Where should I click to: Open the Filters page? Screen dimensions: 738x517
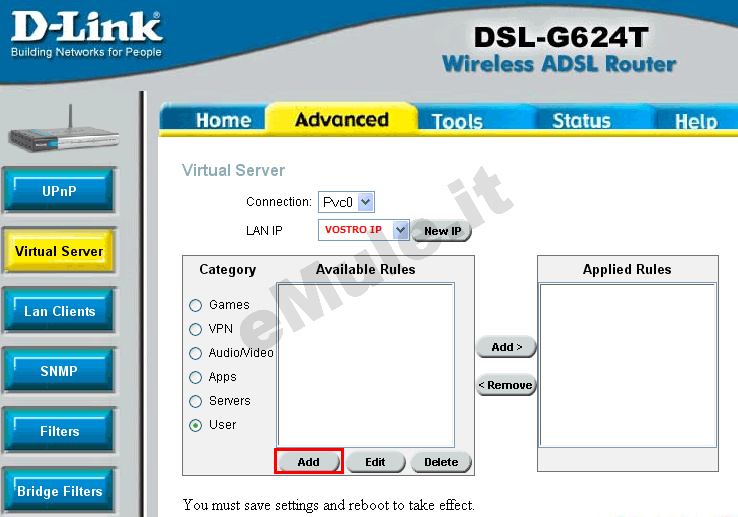[59, 431]
